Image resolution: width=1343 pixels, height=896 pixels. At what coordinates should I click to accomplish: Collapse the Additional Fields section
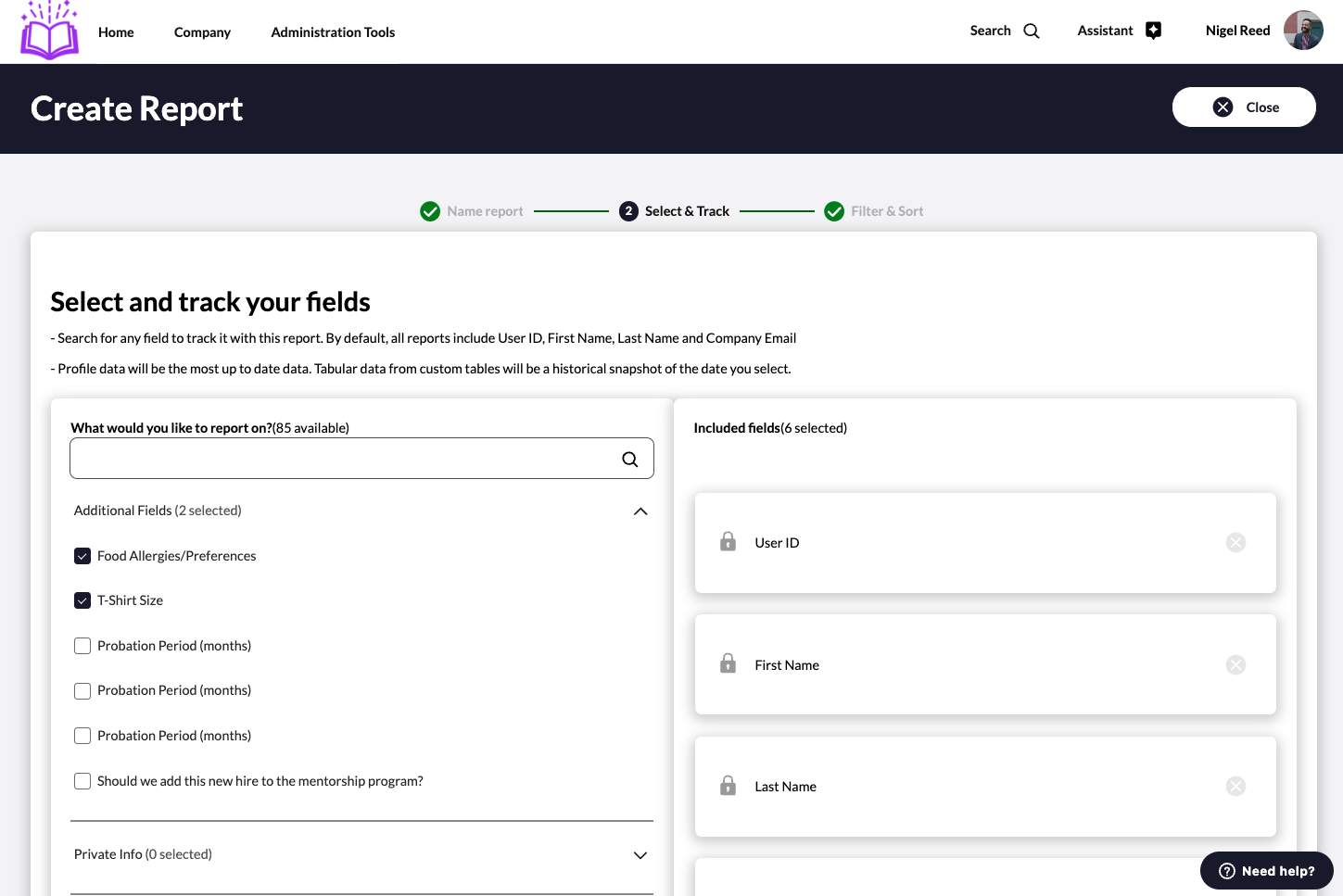pos(640,511)
